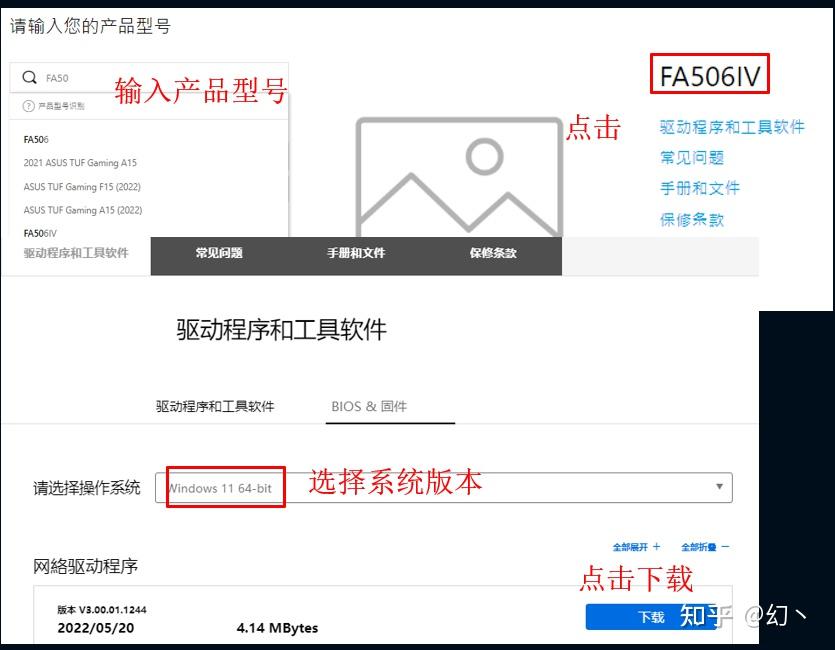Open the 保修条款 blue link
Viewport: 835px width, 650px height.
(x=692, y=219)
